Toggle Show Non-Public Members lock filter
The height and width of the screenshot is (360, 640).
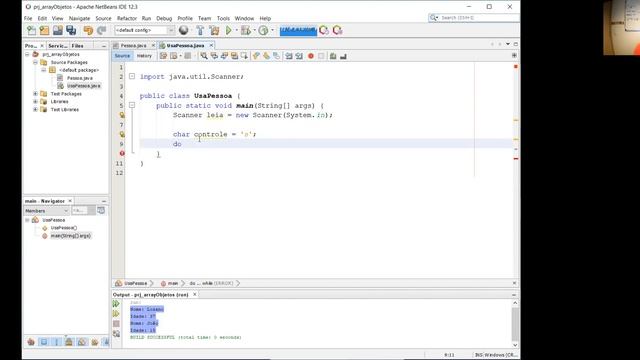(x=69, y=342)
